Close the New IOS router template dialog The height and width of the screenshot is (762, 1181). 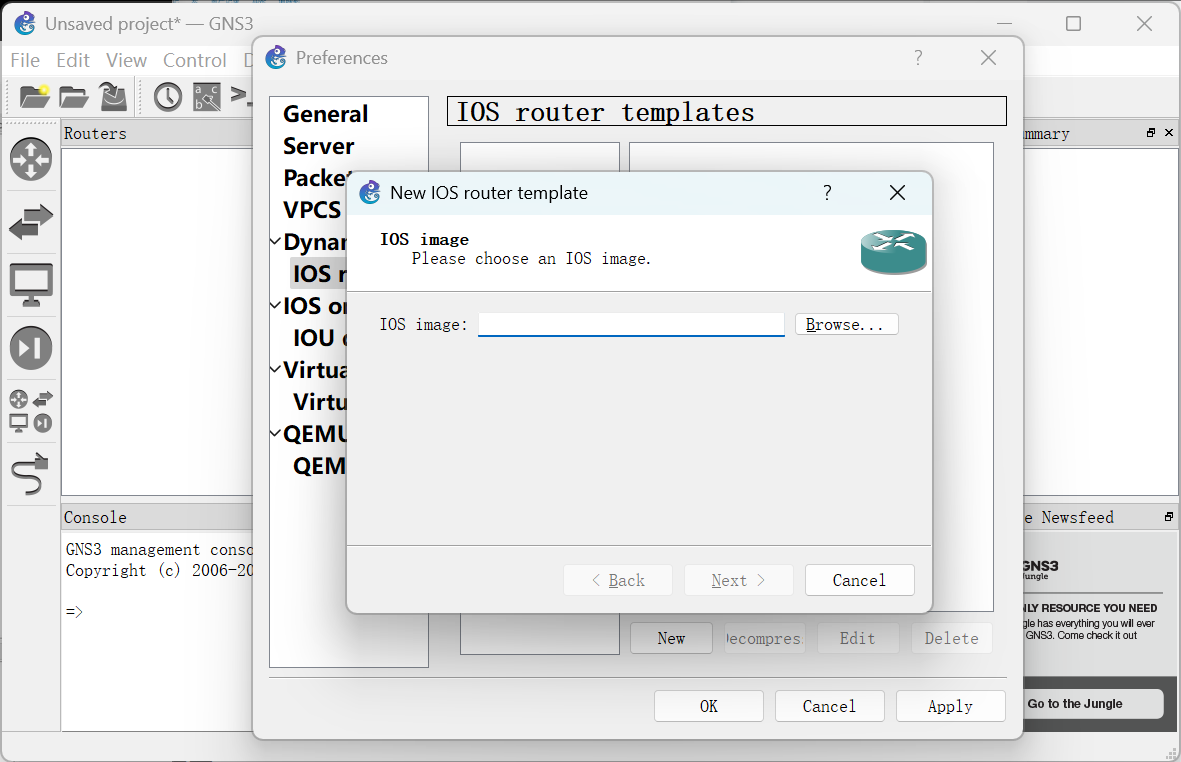(x=897, y=193)
